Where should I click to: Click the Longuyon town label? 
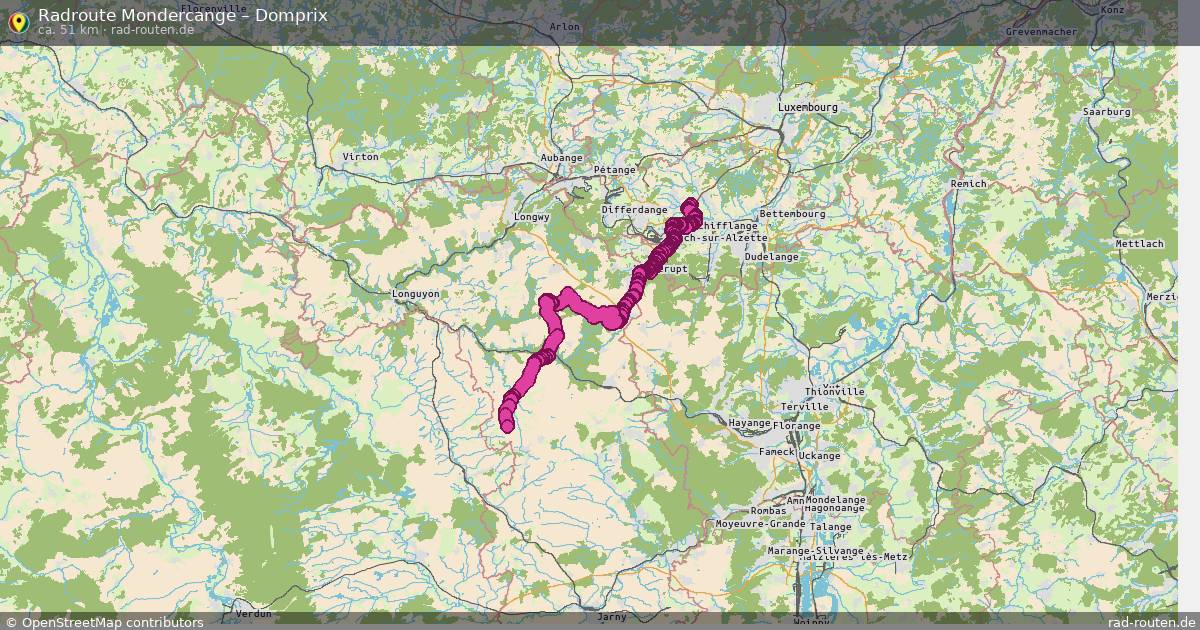tap(415, 293)
